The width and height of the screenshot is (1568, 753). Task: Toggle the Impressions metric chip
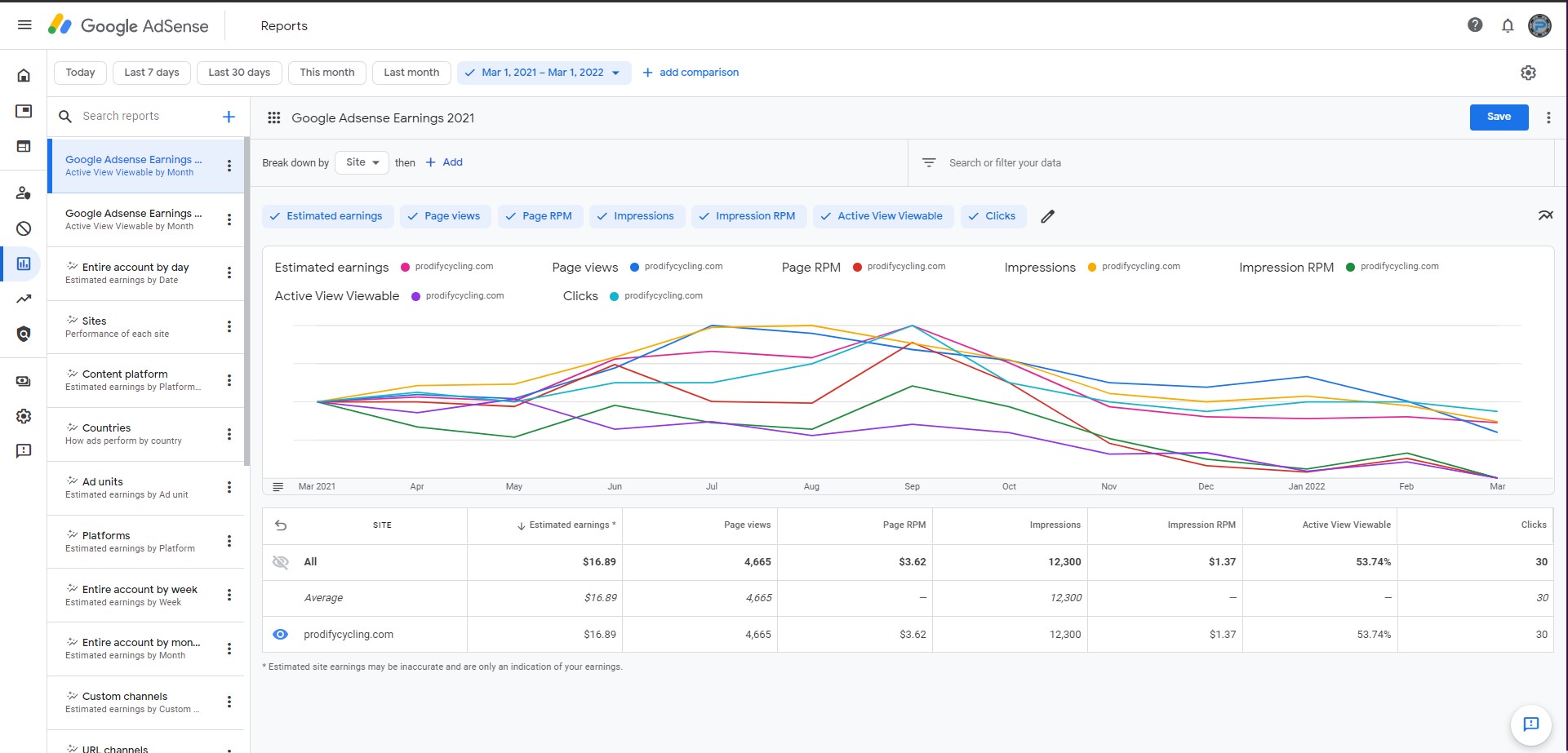[637, 216]
